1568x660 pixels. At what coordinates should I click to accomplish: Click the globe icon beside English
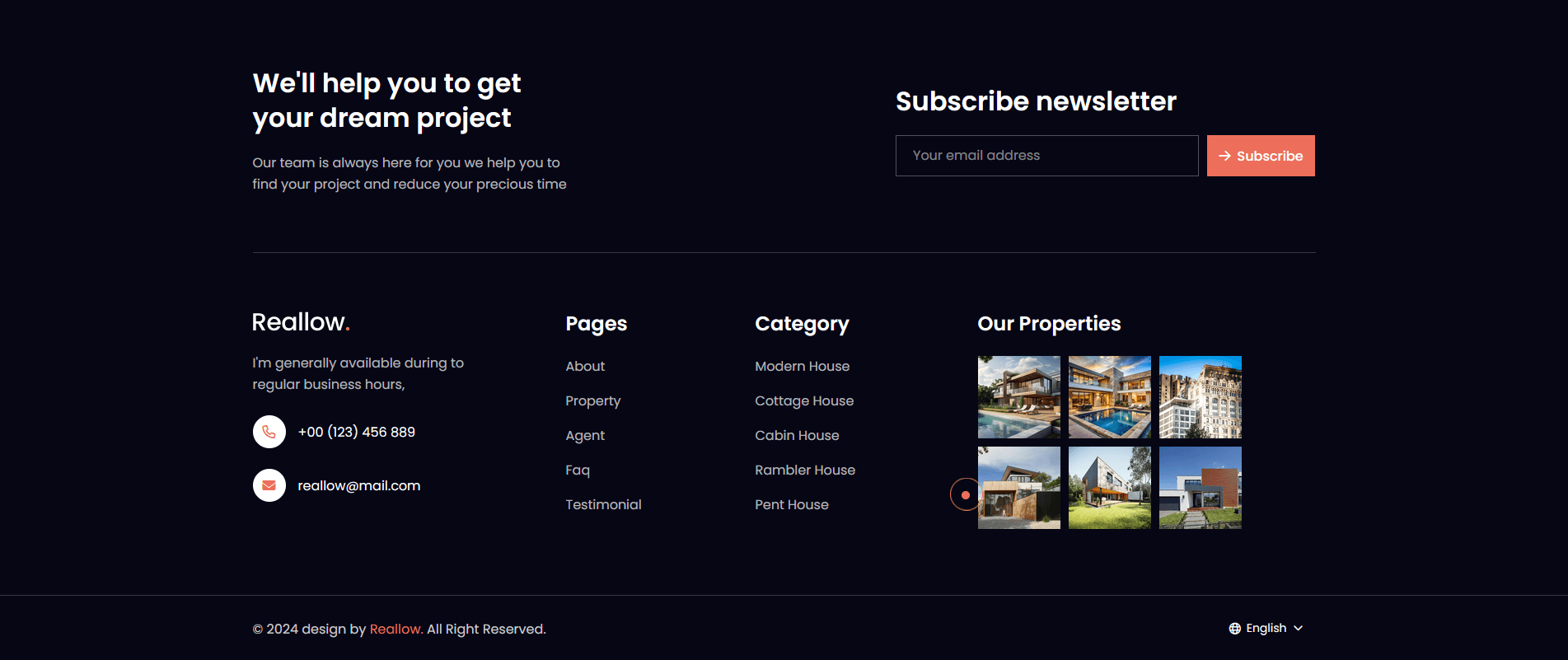click(x=1234, y=629)
